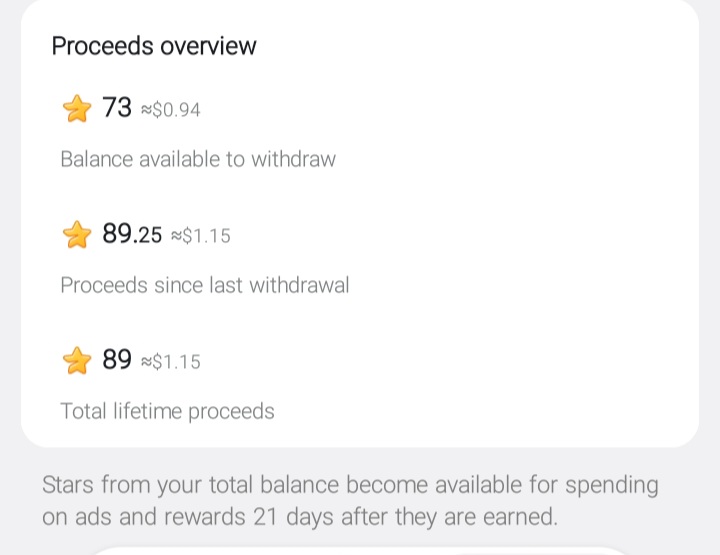This screenshot has height=555, width=720.
Task: Tap Balance available to withdraw label
Action: (x=198, y=159)
